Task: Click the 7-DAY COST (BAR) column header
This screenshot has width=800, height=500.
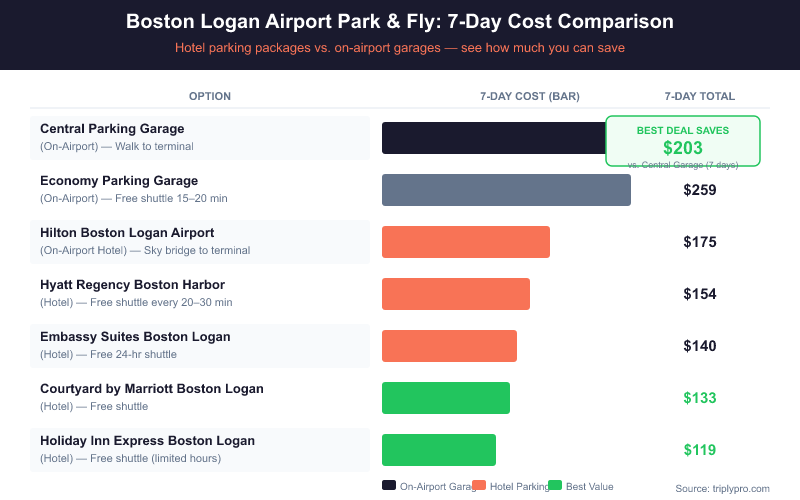Action: (x=530, y=96)
